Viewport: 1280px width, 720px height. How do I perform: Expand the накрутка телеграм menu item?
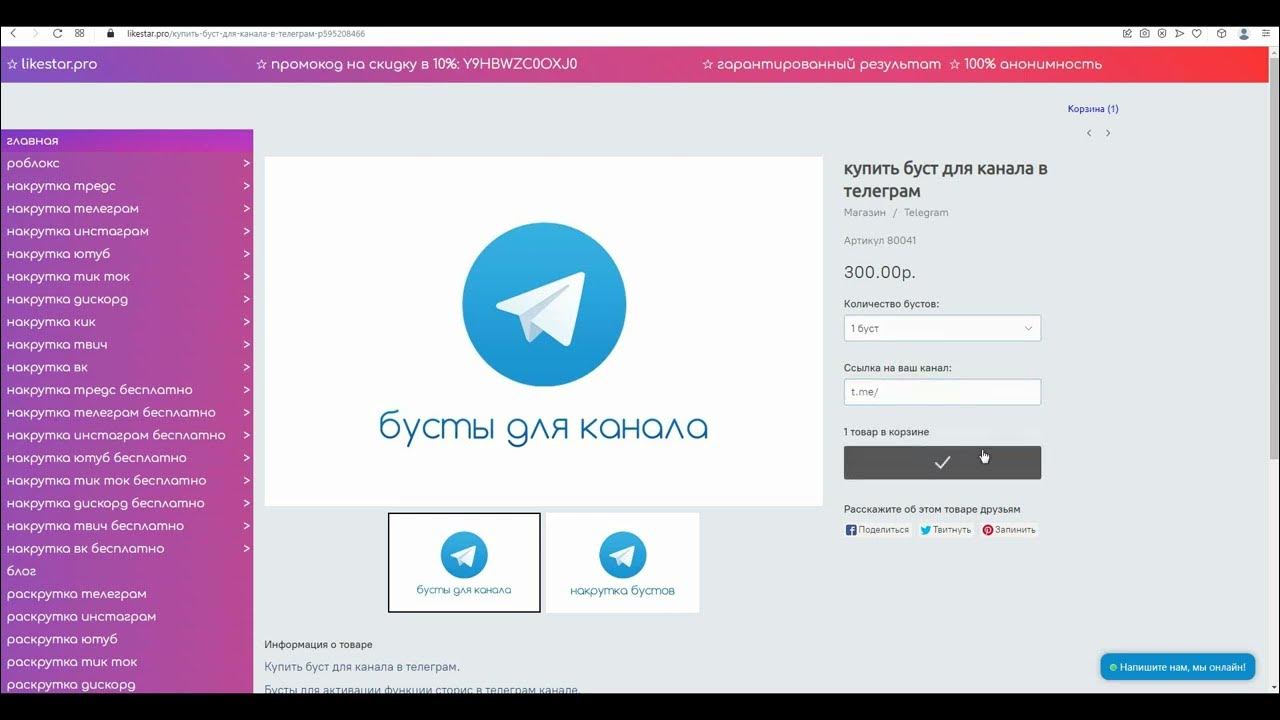[x=126, y=209]
